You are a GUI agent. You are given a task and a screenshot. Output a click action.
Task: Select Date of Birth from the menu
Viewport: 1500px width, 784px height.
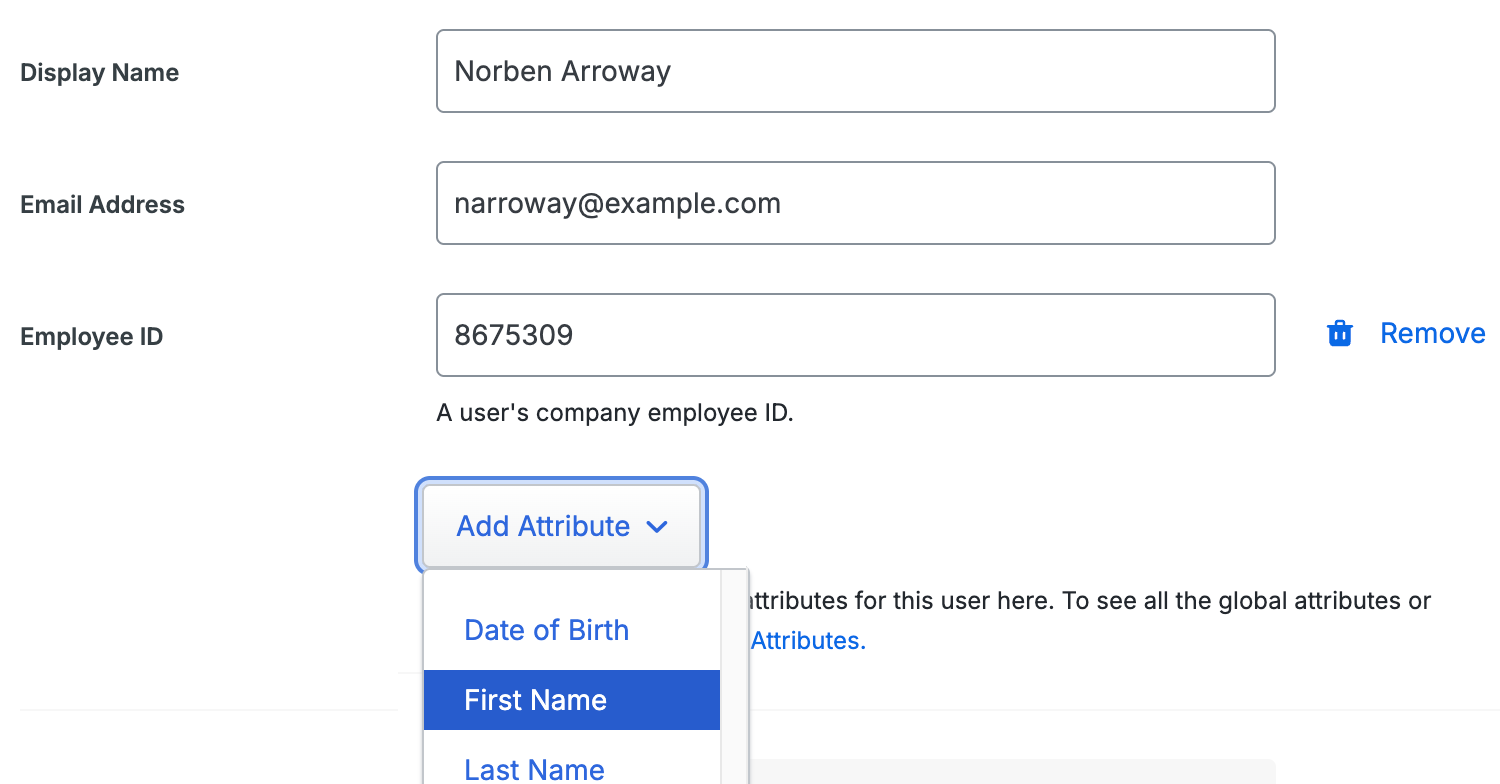[x=546, y=630]
